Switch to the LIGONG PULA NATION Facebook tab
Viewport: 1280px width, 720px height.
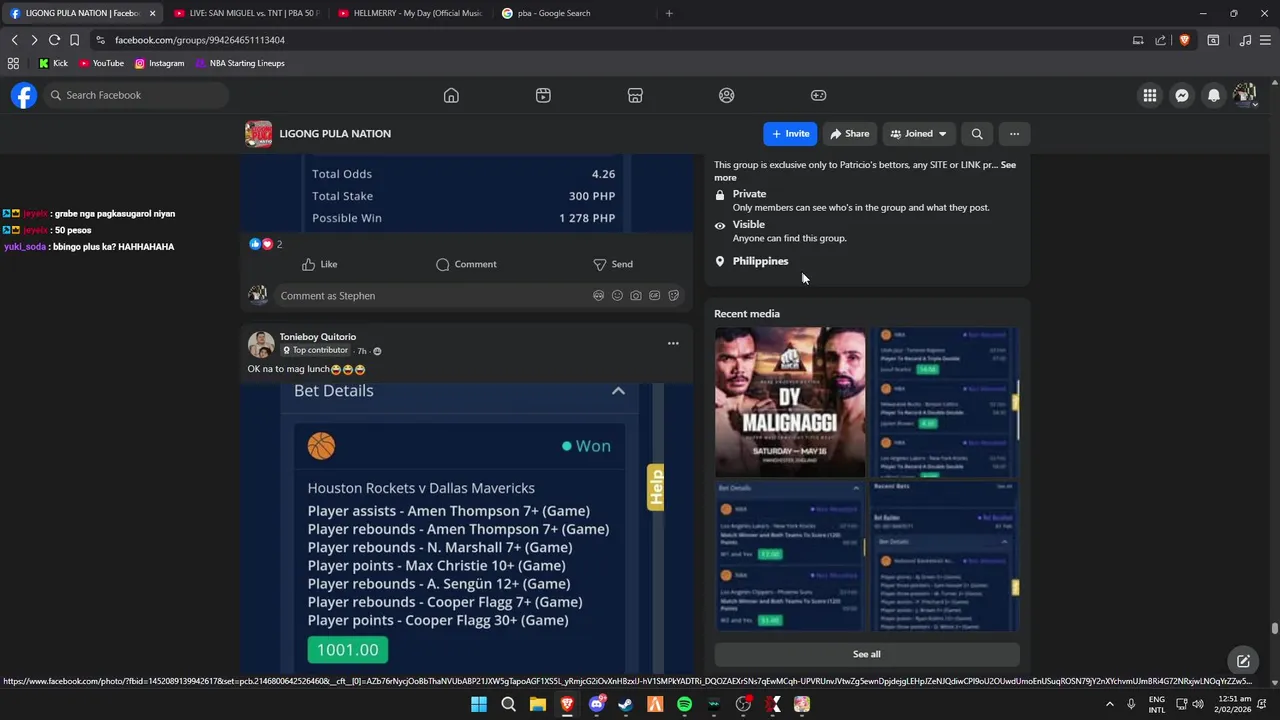tap(82, 13)
